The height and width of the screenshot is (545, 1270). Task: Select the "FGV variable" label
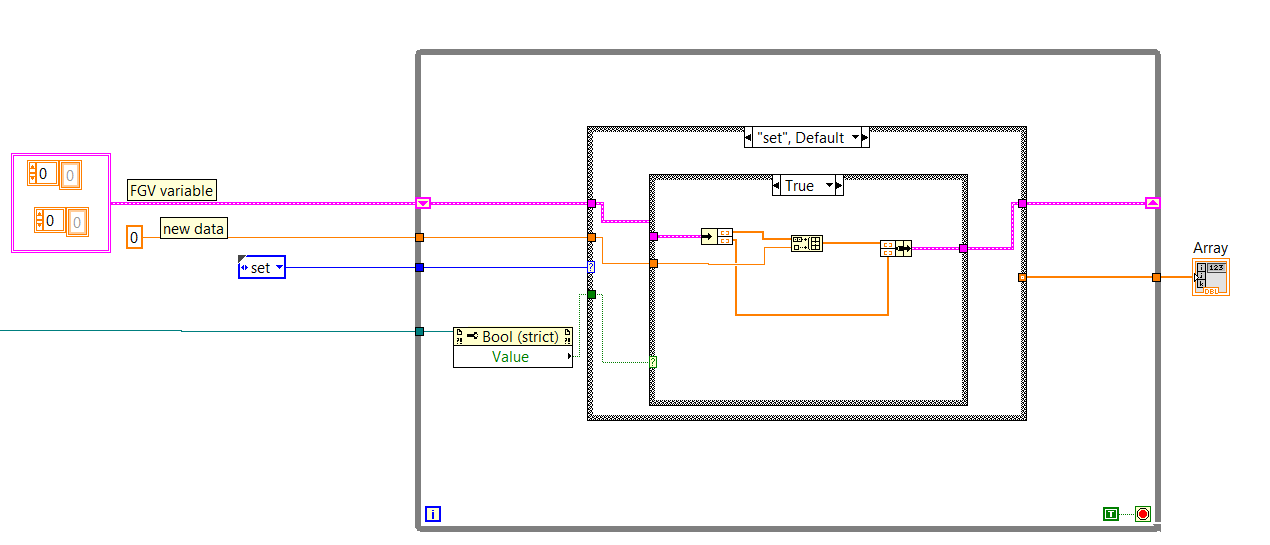[172, 190]
